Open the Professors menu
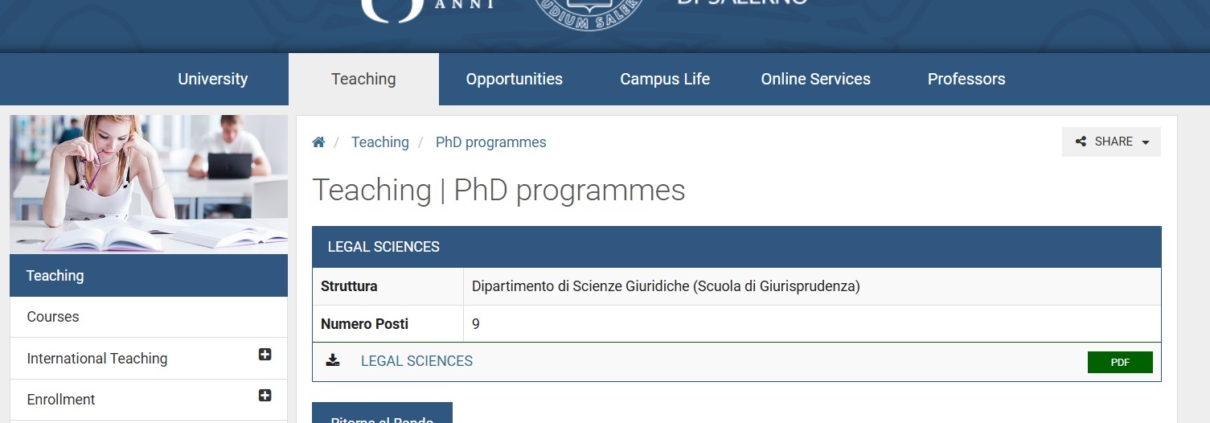Viewport: 1210px width, 423px height. click(x=966, y=79)
